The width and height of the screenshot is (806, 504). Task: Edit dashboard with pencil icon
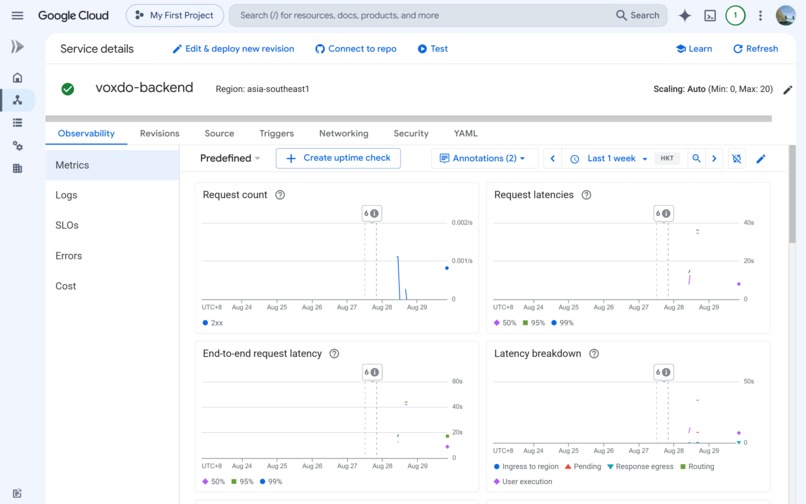pos(761,159)
